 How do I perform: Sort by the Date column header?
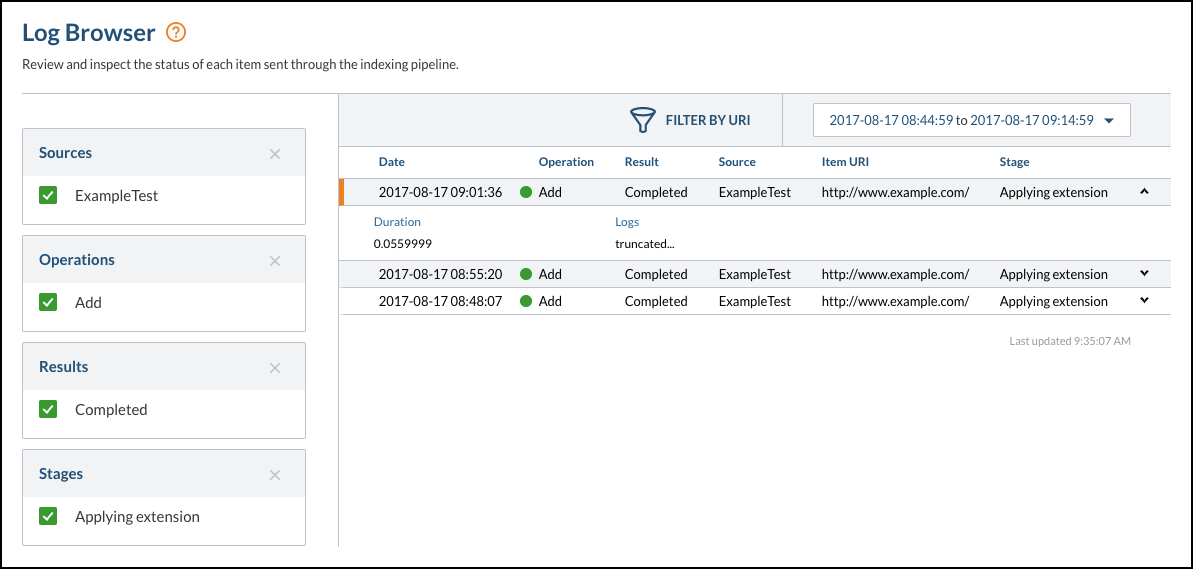(x=392, y=162)
